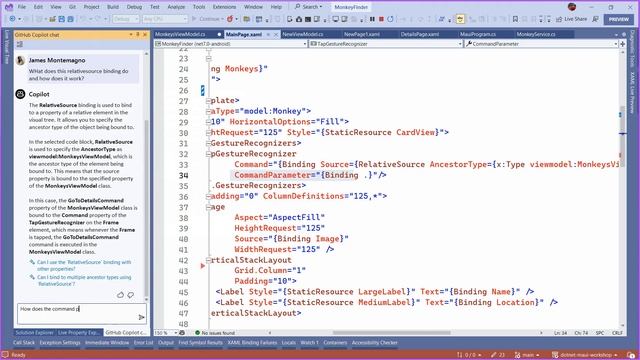The height and width of the screenshot is (360, 640).
Task: Open the XAML Binding Failures tab
Action: pyautogui.click(x=252, y=343)
